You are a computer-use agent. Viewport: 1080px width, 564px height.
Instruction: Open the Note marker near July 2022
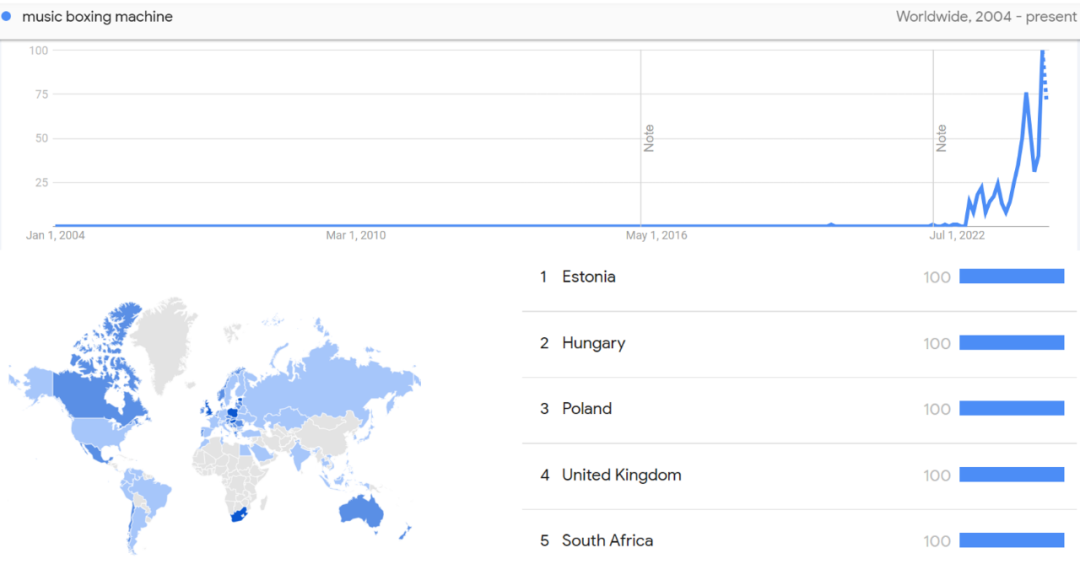click(941, 138)
